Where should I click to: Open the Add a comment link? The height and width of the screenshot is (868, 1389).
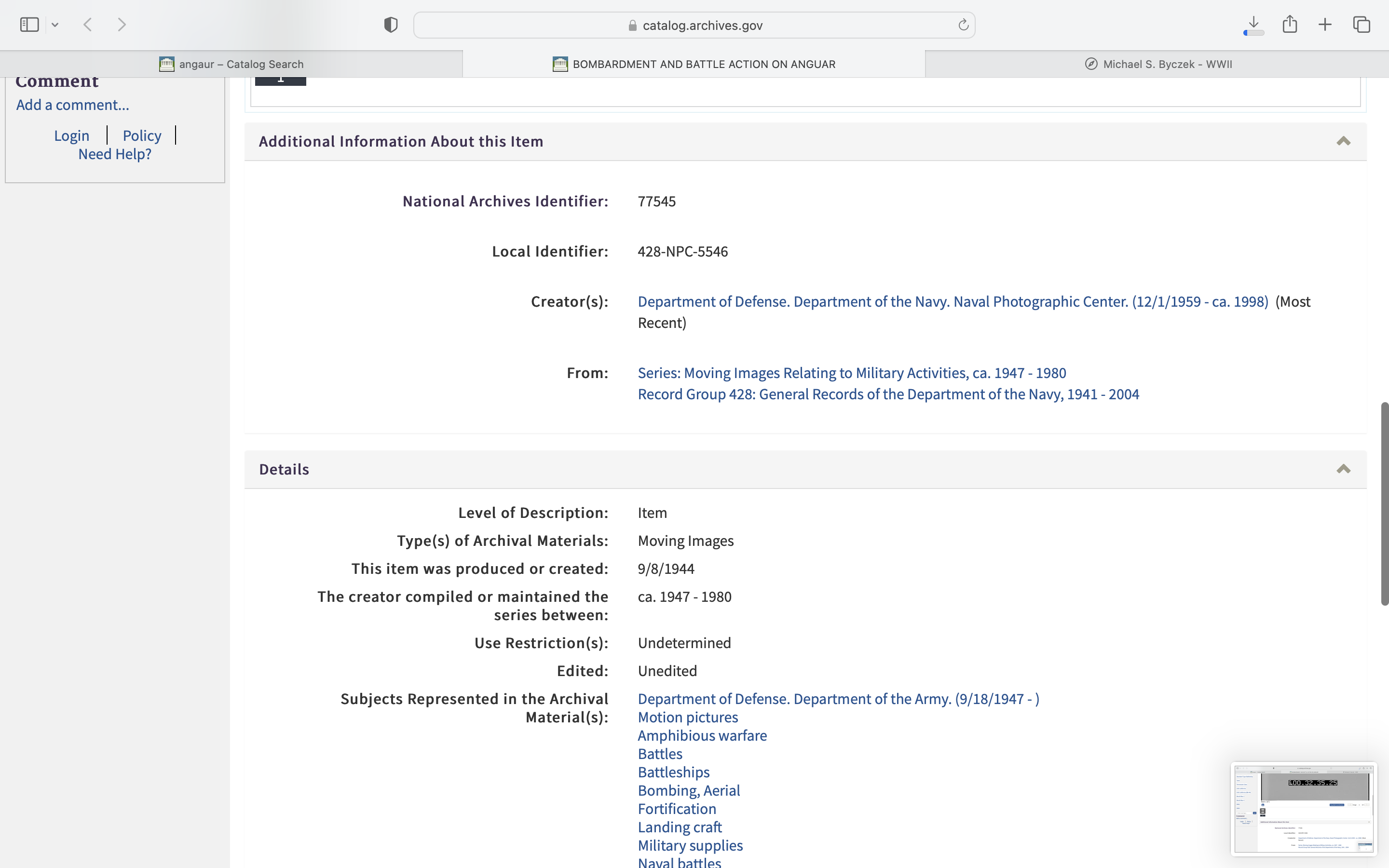(x=72, y=105)
